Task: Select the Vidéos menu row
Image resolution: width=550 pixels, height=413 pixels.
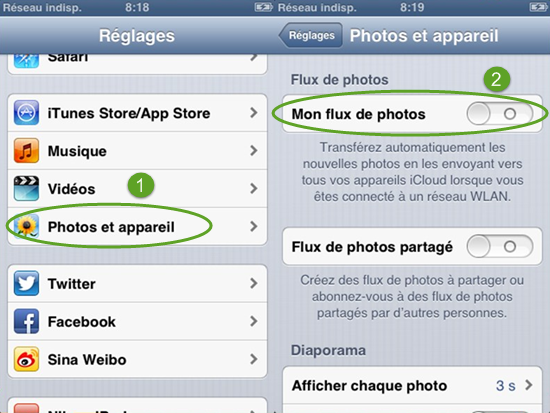Action: coord(137,189)
